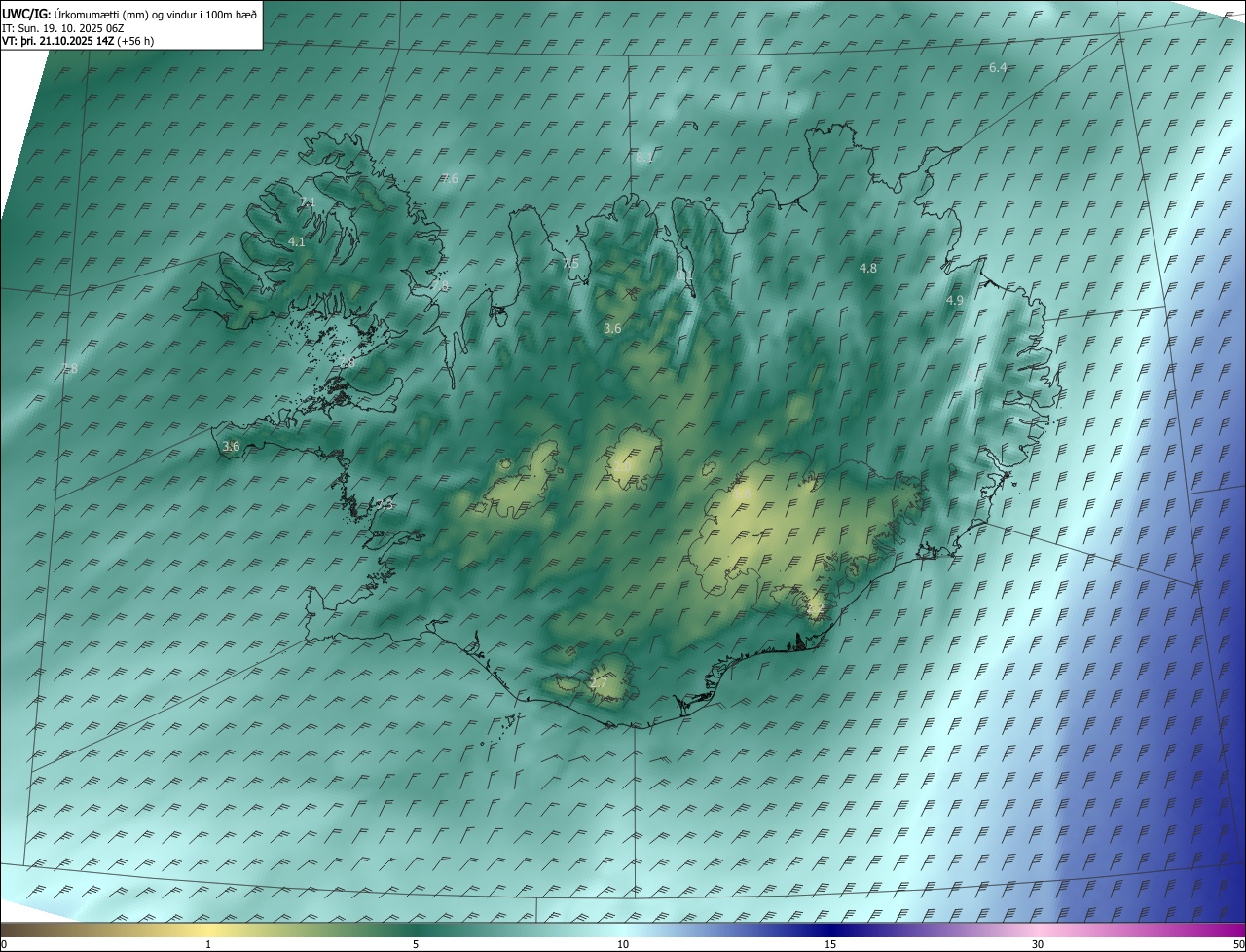Click the 5 tick on color scale
Image resolution: width=1246 pixels, height=952 pixels.
(416, 945)
